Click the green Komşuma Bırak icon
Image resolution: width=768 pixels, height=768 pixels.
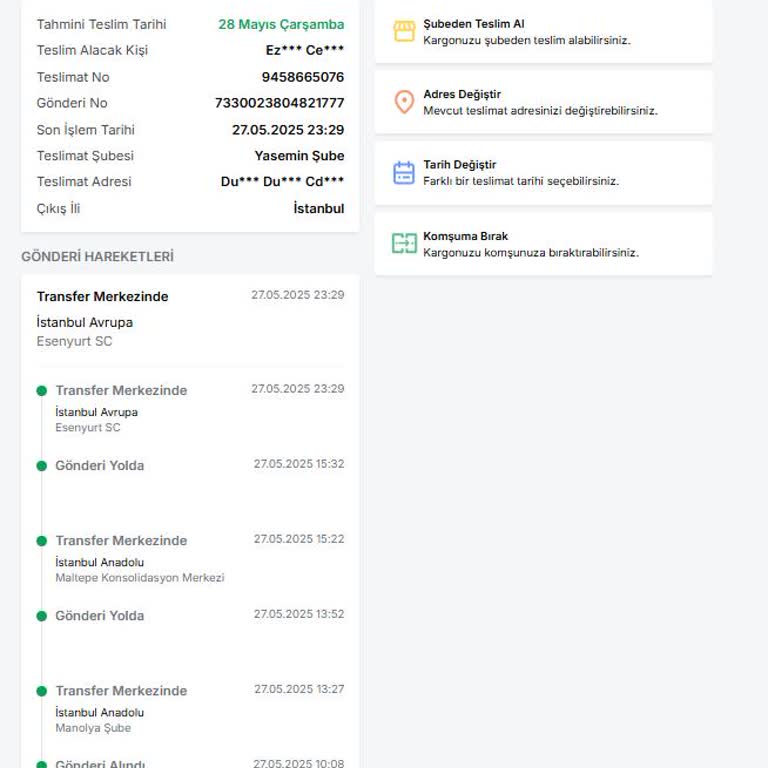pos(404,243)
